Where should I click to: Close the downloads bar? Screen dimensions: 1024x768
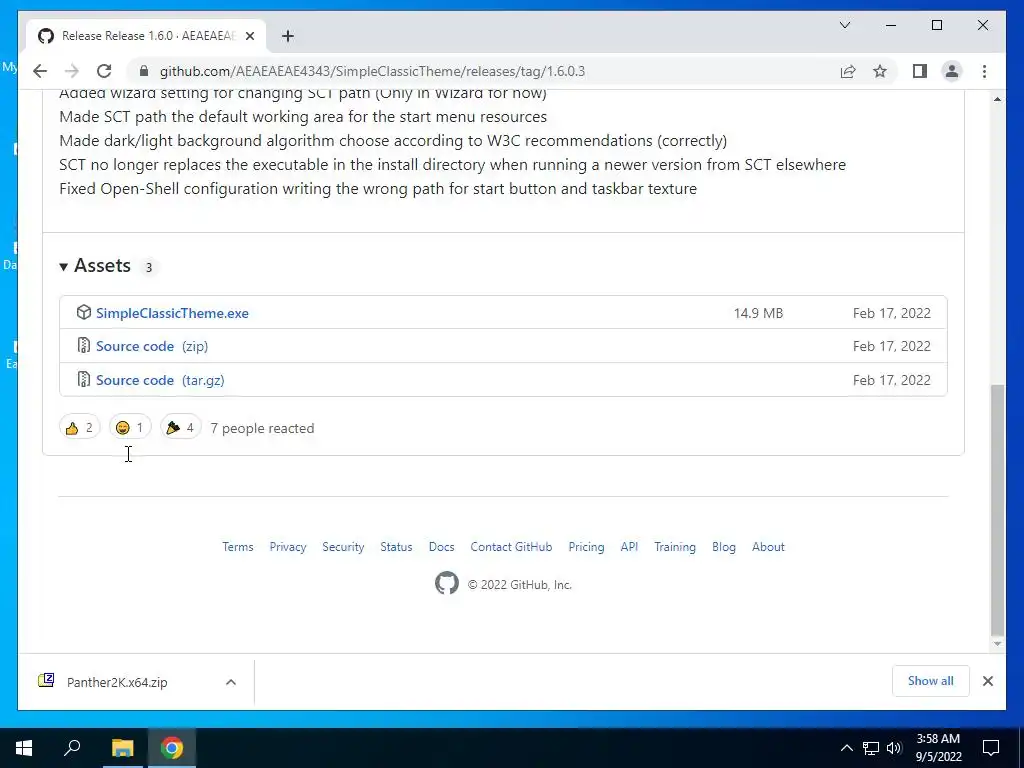(987, 681)
